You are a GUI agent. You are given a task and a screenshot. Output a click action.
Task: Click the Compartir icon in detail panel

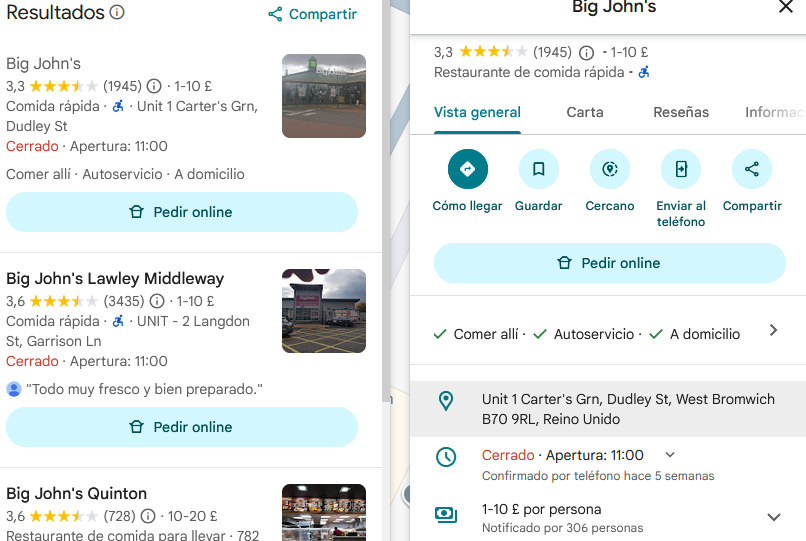(x=751, y=169)
